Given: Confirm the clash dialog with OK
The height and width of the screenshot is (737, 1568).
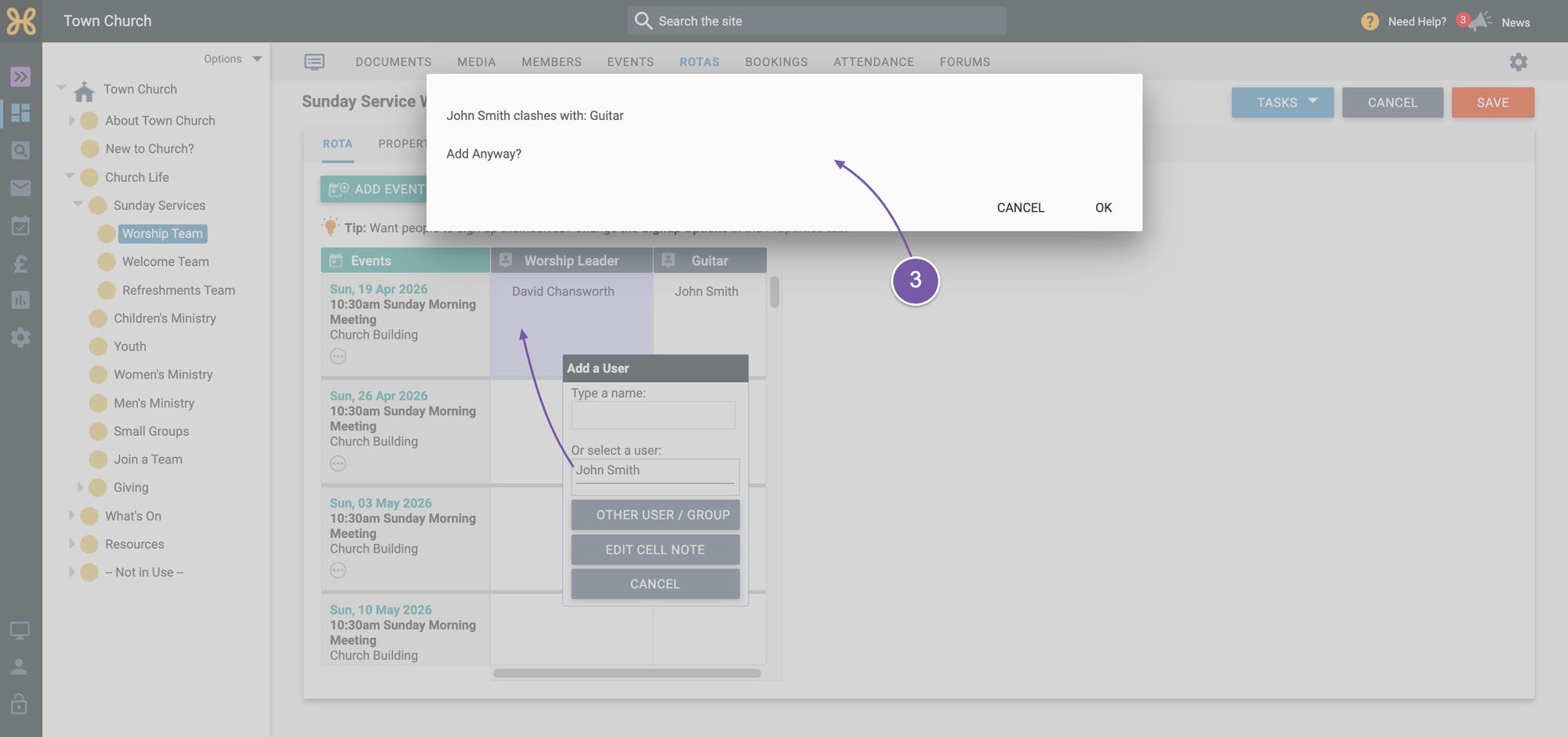Looking at the screenshot, I should pyautogui.click(x=1103, y=208).
